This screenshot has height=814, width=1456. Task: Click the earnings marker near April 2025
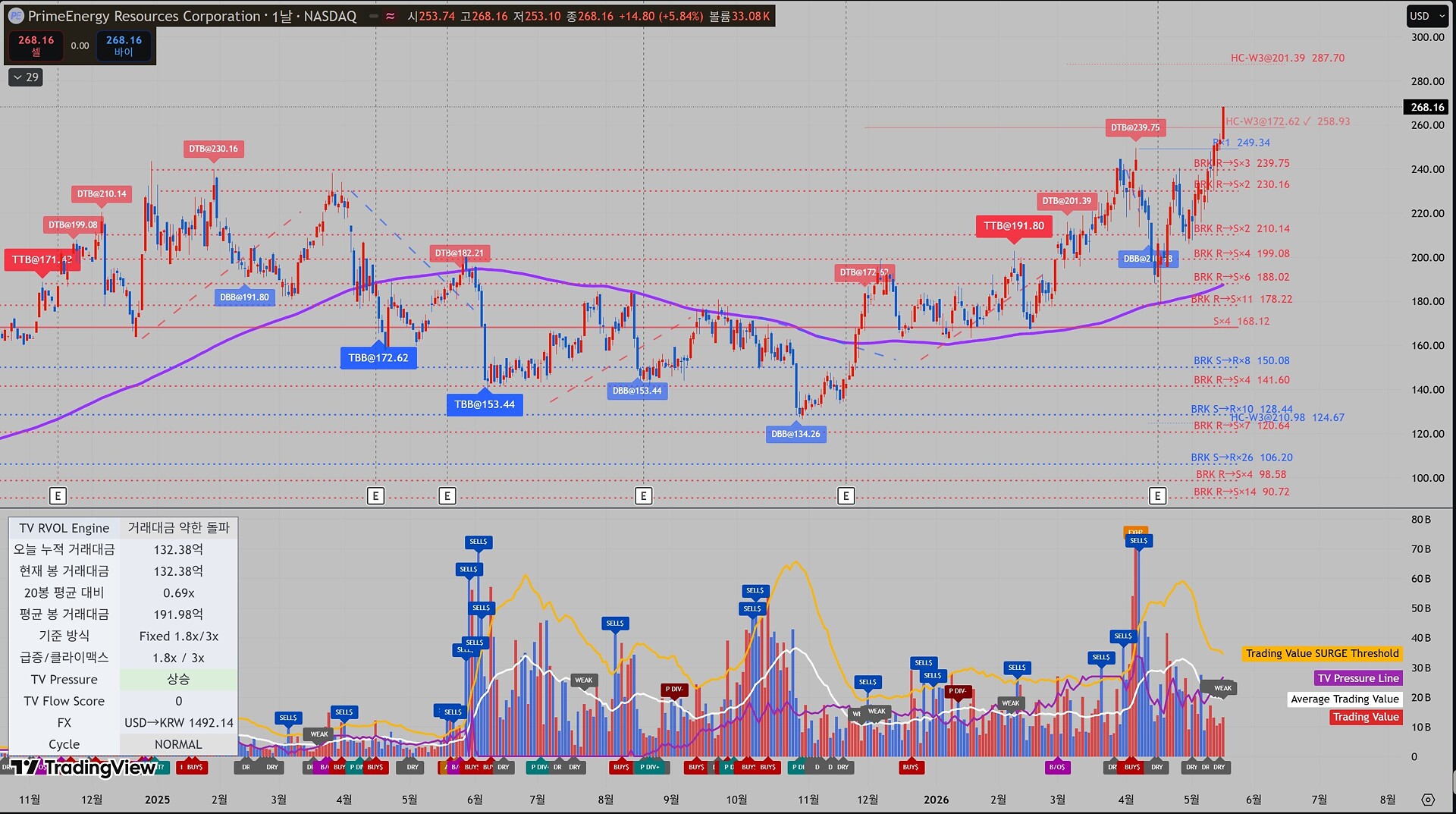tap(375, 496)
